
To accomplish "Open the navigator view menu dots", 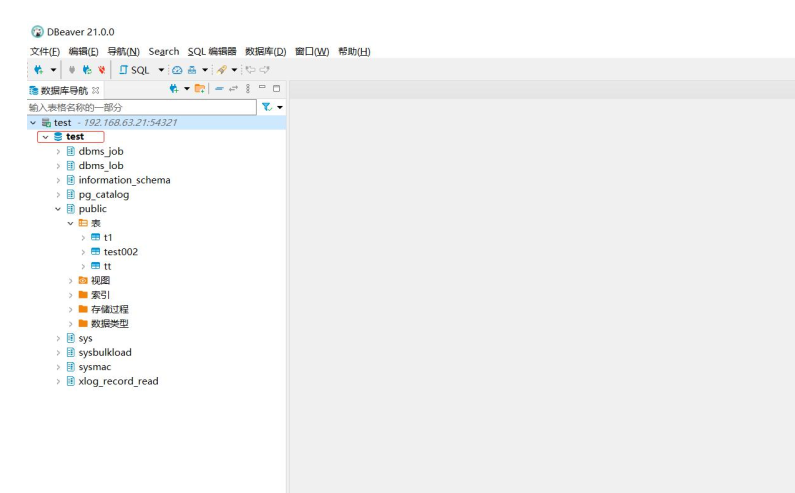I will (248, 89).
